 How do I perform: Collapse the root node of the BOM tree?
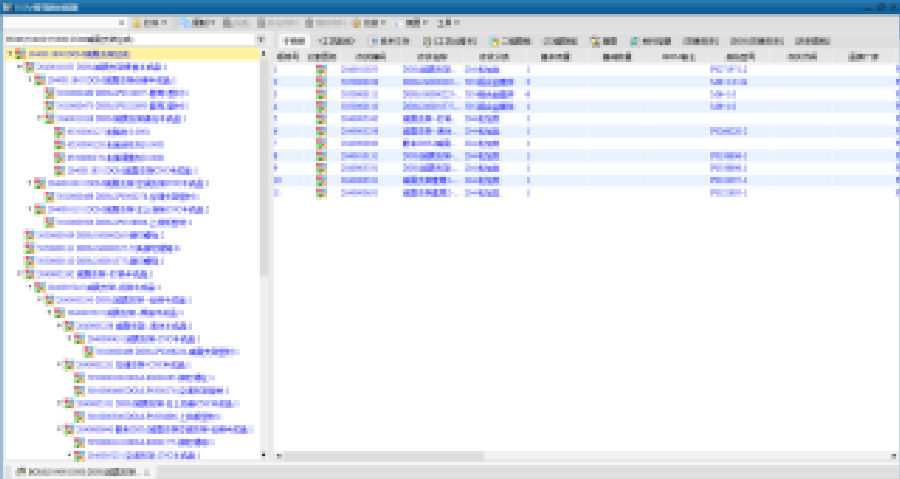[9, 53]
